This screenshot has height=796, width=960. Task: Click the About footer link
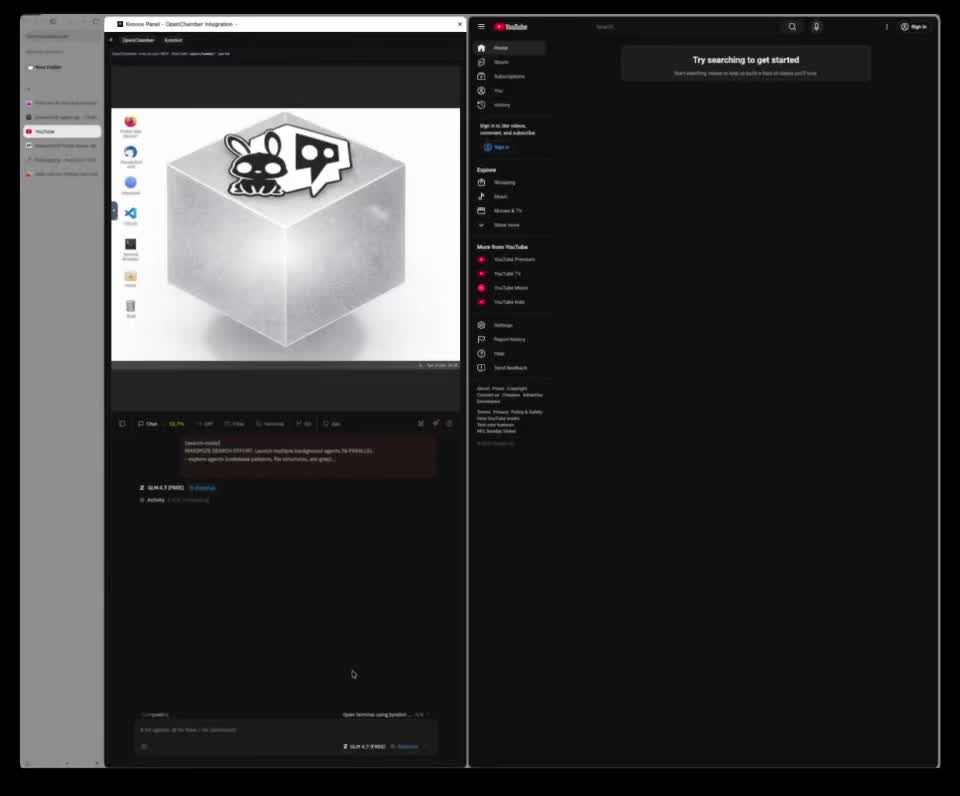pyautogui.click(x=483, y=388)
